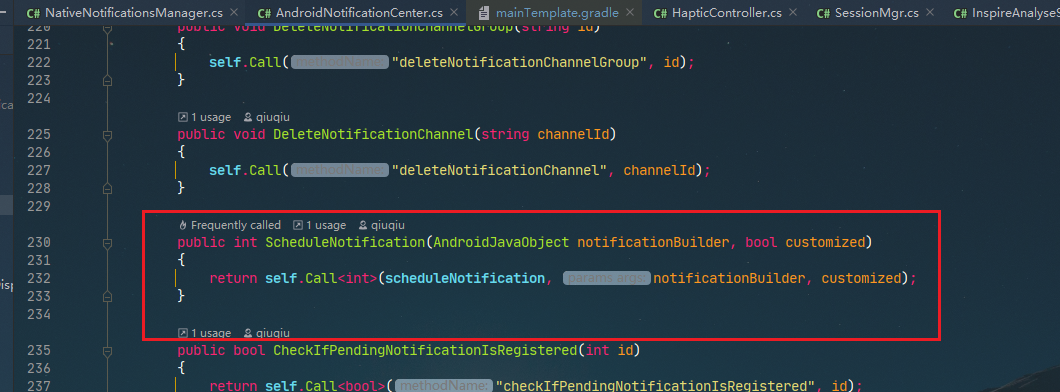Select the AndroidNotificationCenter.cs editor tab
This screenshot has width=1060, height=392.
(349, 12)
